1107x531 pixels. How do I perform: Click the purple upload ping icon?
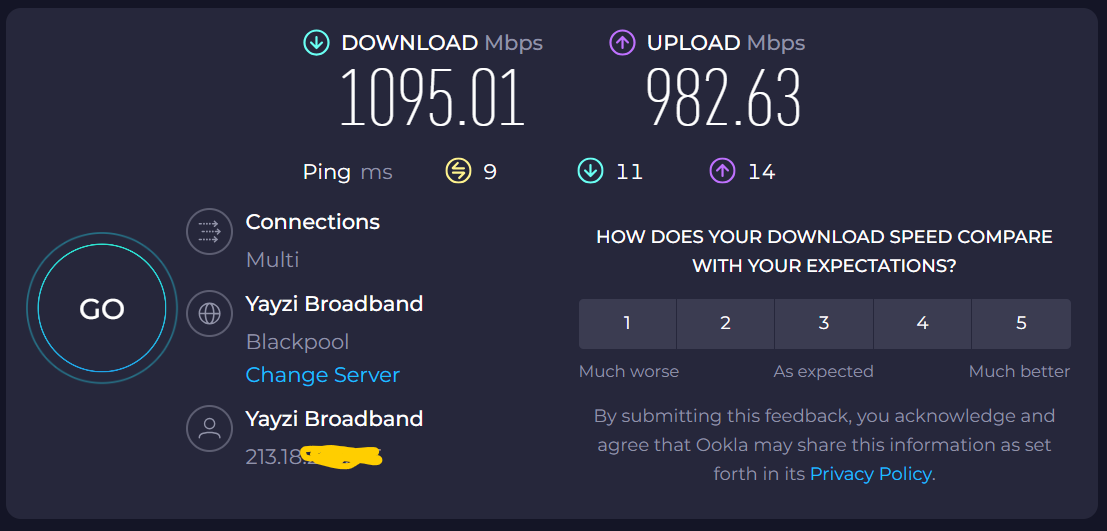[x=722, y=172]
